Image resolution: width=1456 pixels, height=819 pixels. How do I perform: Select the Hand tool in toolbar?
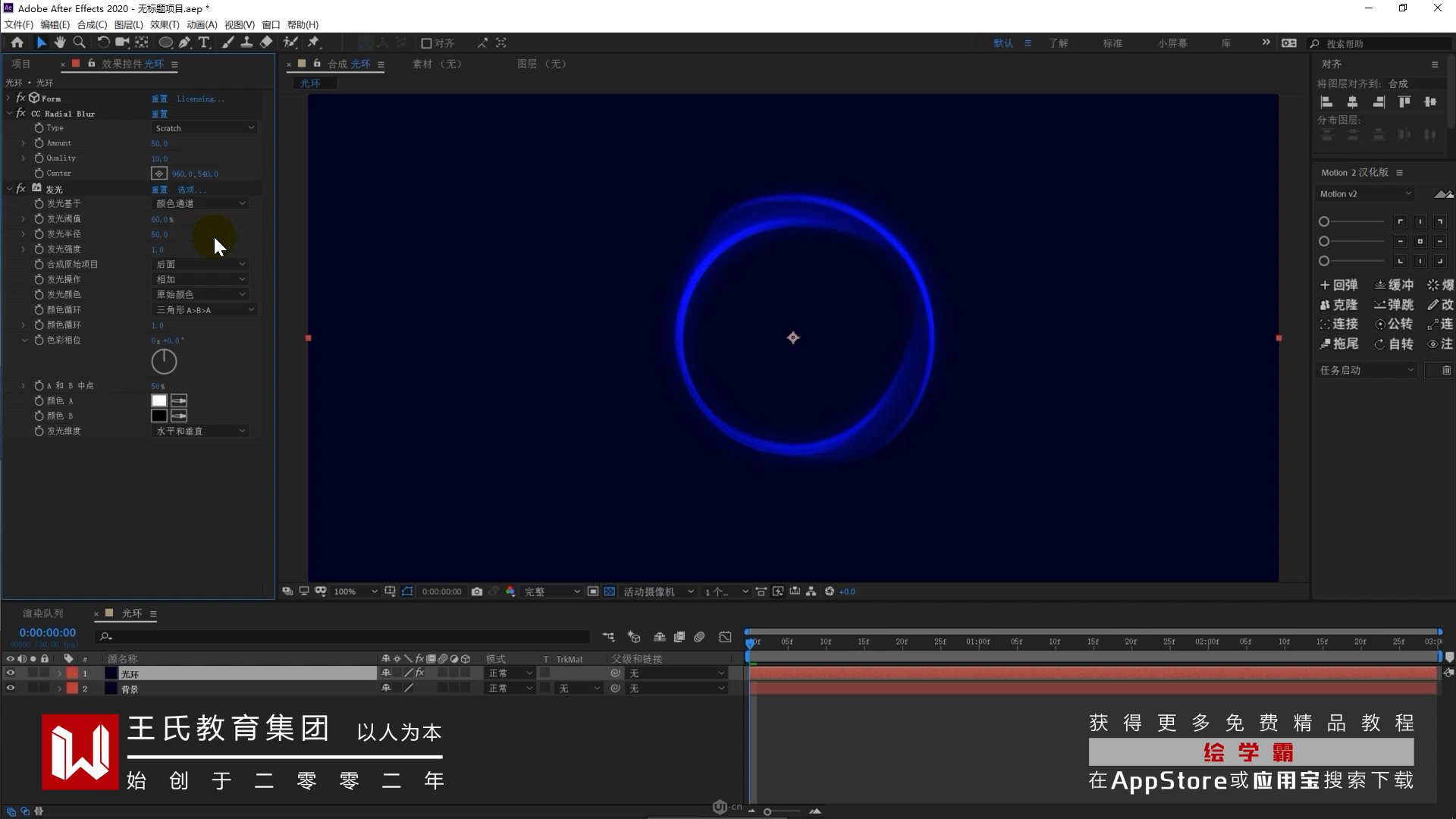(60, 42)
